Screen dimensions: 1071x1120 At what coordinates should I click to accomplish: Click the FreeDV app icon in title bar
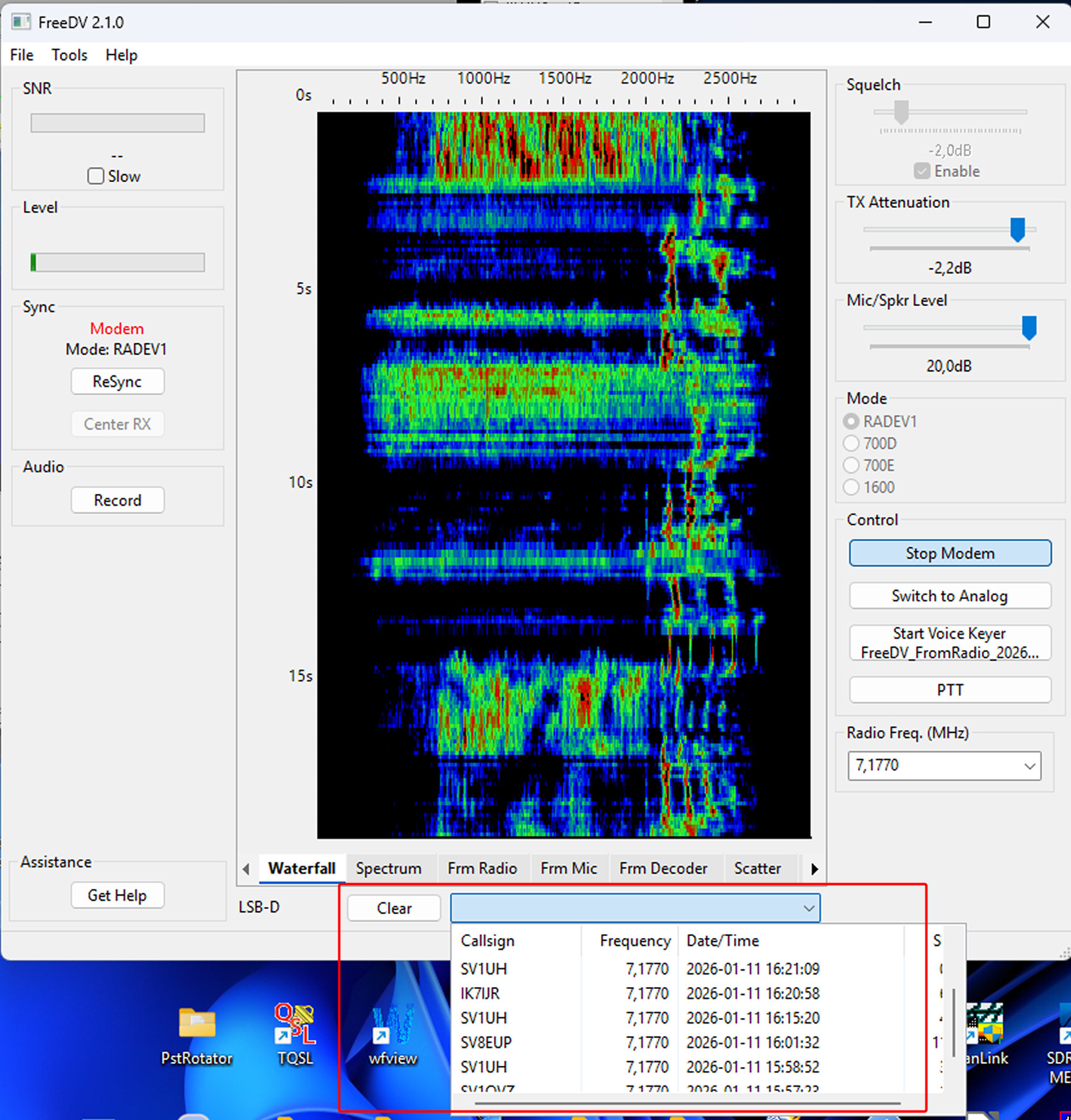coord(21,22)
